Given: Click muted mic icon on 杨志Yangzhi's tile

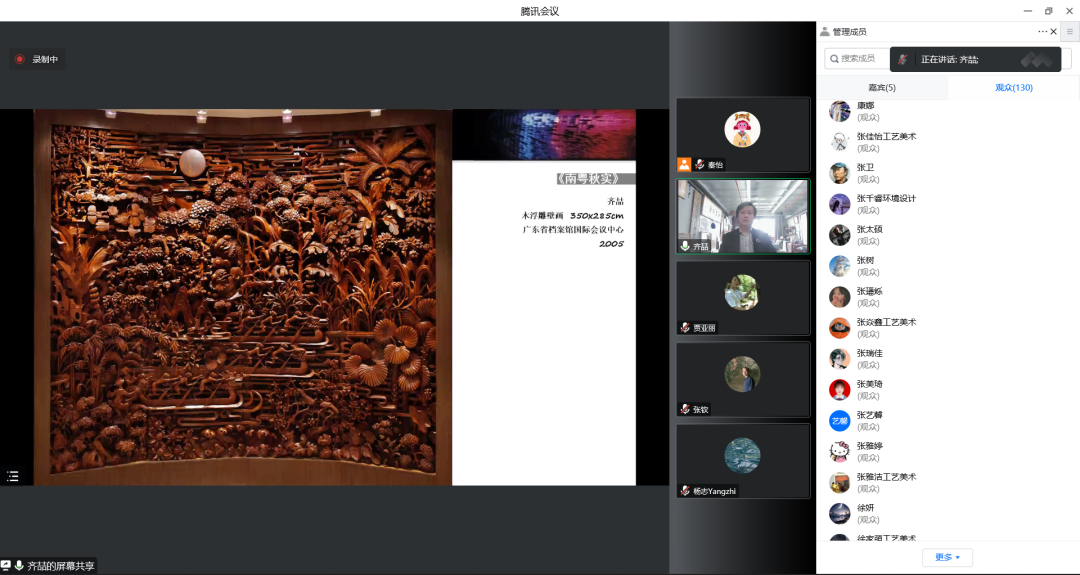Looking at the screenshot, I should [x=685, y=491].
